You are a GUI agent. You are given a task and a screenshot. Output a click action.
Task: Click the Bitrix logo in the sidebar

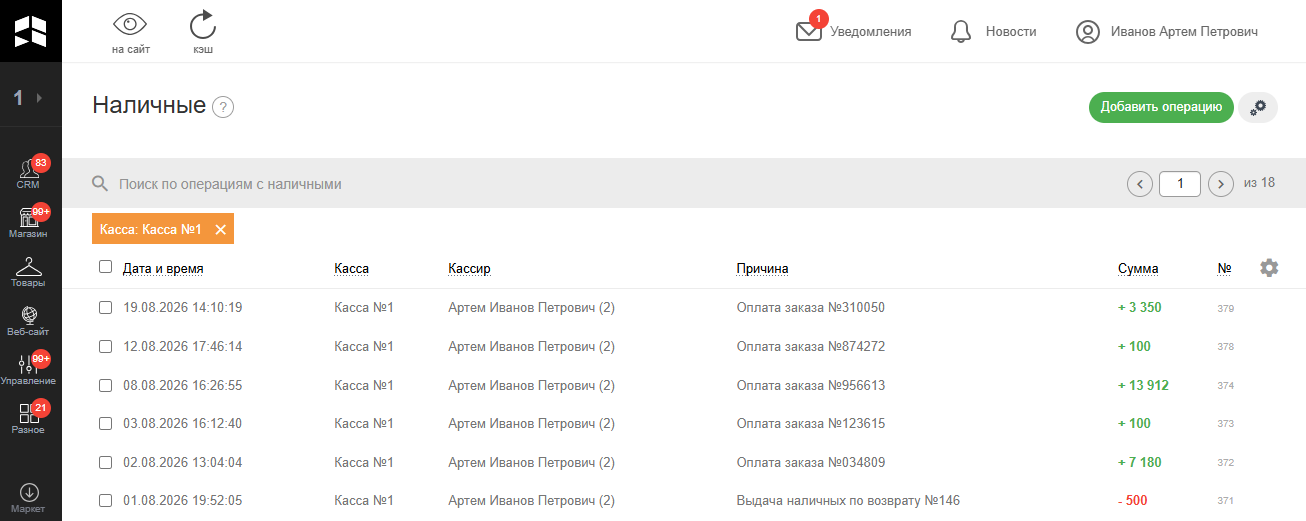click(30, 31)
